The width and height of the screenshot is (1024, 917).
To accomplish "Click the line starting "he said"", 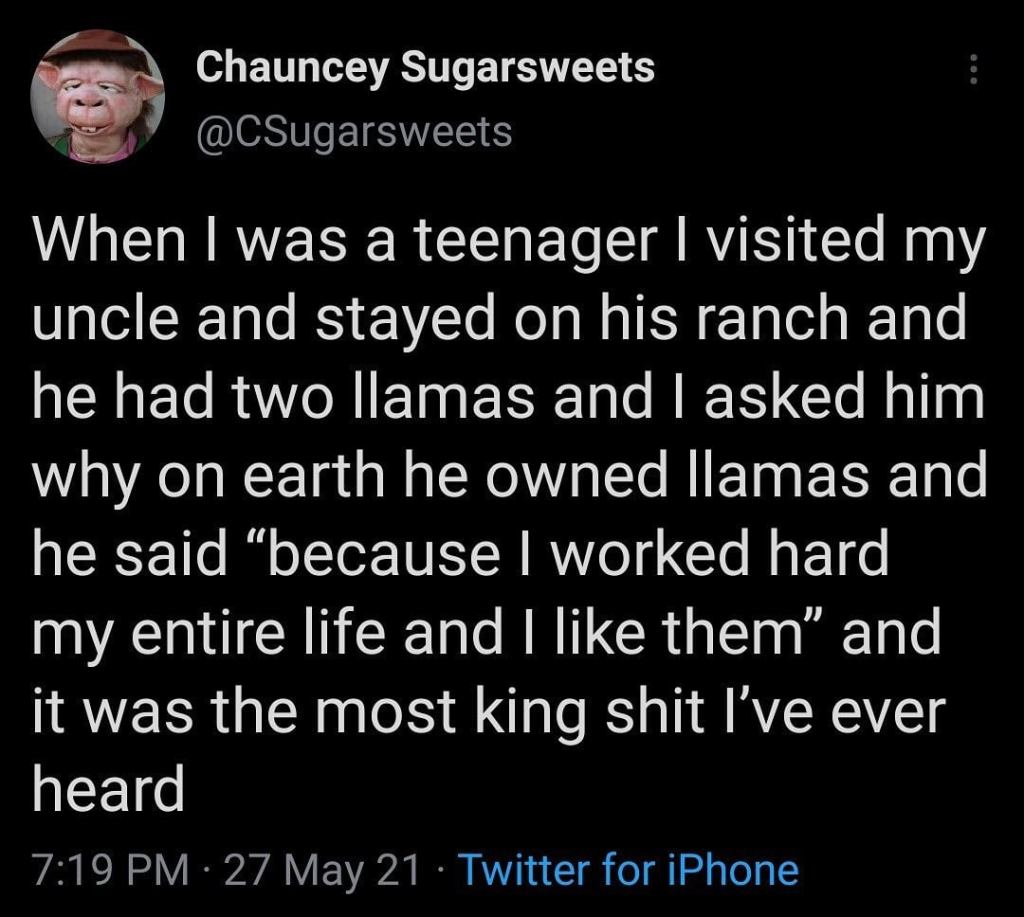I will click(460, 553).
